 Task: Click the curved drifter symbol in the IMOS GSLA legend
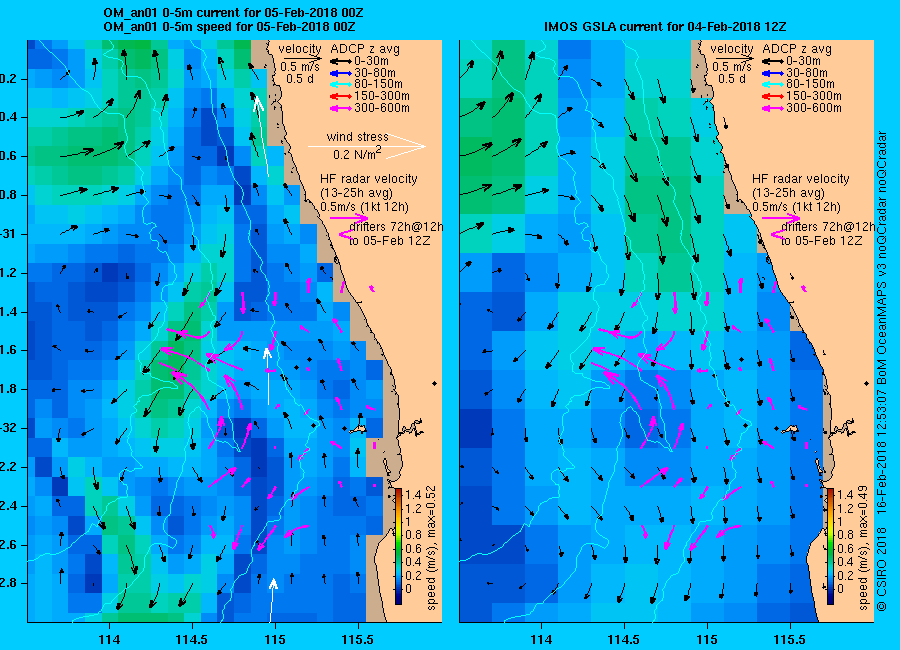(777, 234)
